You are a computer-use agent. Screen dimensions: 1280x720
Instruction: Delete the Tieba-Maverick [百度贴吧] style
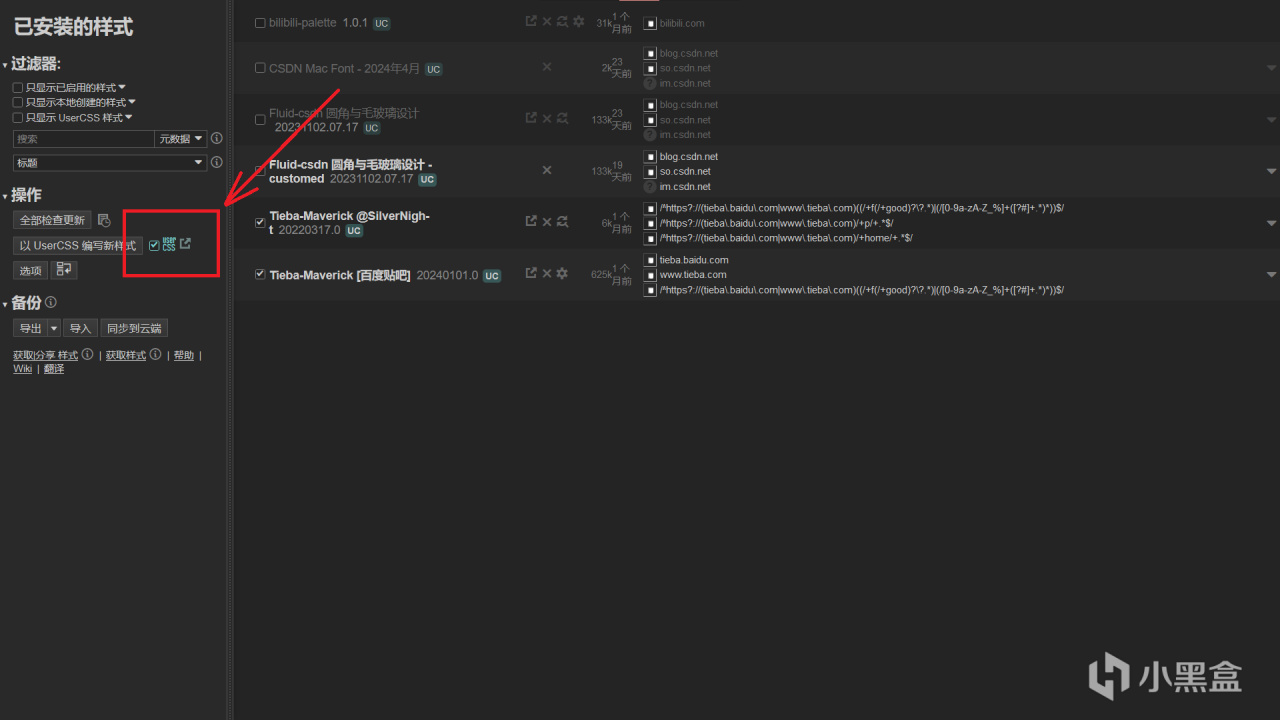pos(547,273)
